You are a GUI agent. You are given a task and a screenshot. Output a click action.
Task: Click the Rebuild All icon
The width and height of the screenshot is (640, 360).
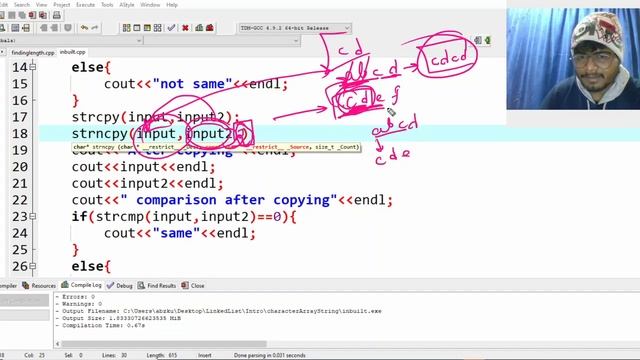[x=158, y=28]
